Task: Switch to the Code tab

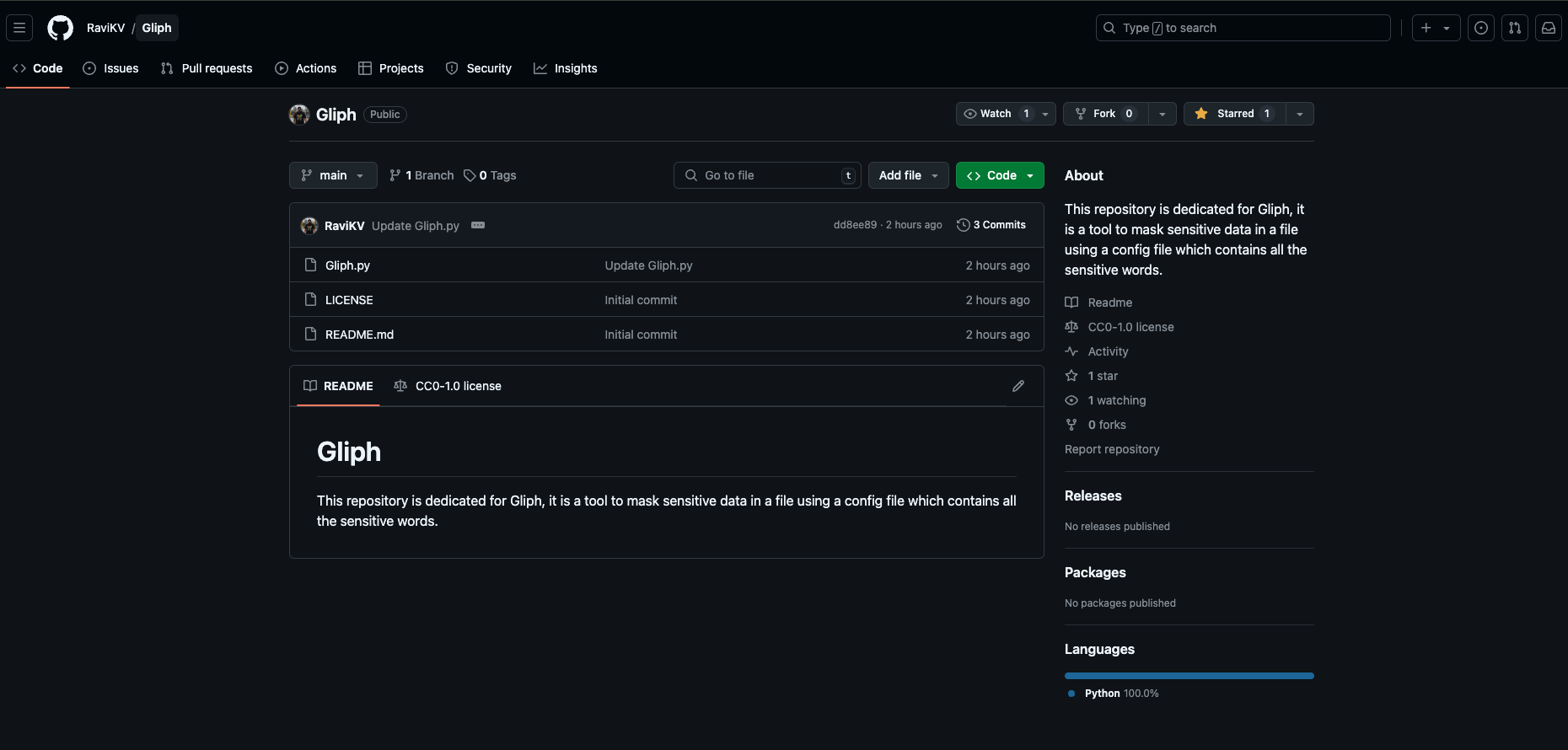Action: pos(38,68)
